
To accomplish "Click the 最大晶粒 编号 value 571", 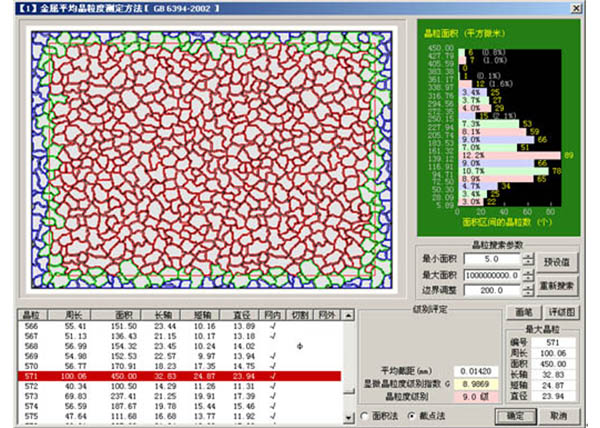I will click(x=553, y=342).
